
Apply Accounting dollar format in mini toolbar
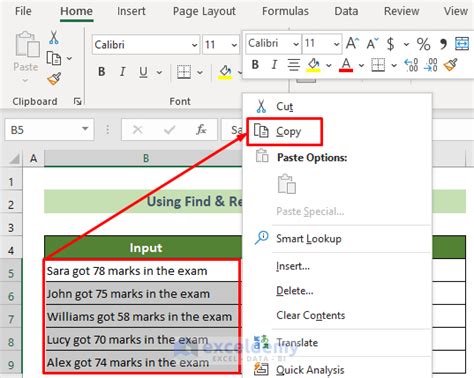[x=391, y=44]
